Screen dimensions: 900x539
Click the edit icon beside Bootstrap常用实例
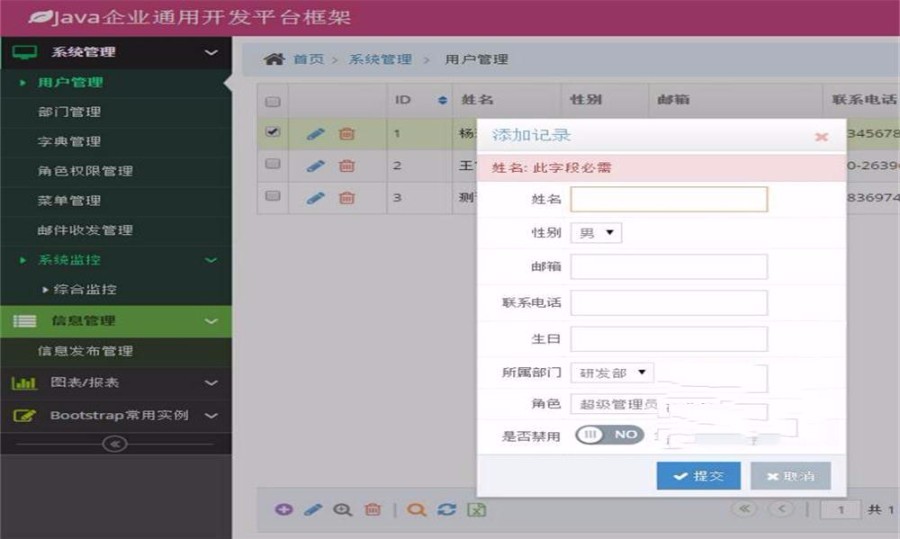tap(25, 415)
